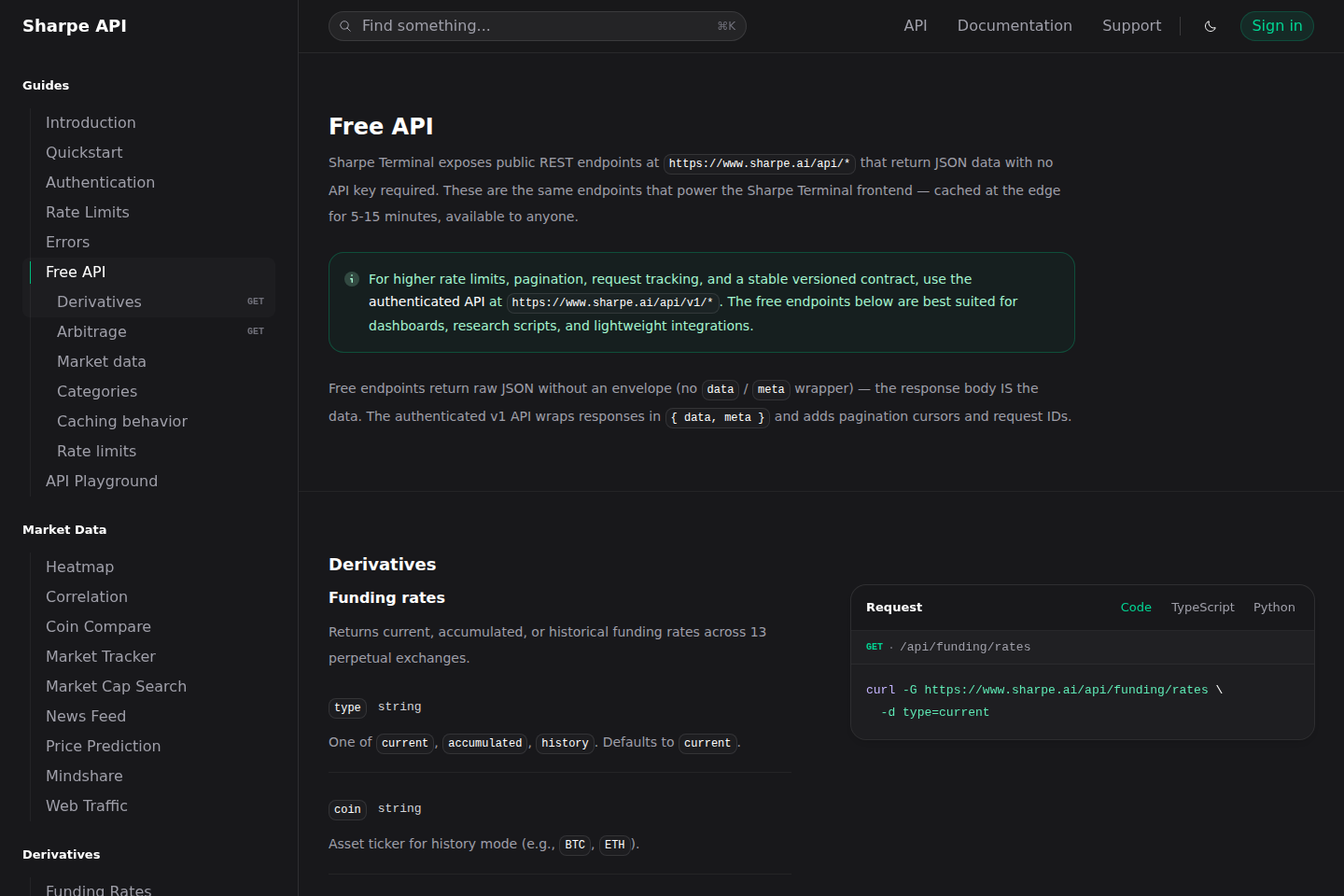Screen dimensions: 1344x896
Task: Open API Playground in the sidebar
Action: [x=102, y=481]
